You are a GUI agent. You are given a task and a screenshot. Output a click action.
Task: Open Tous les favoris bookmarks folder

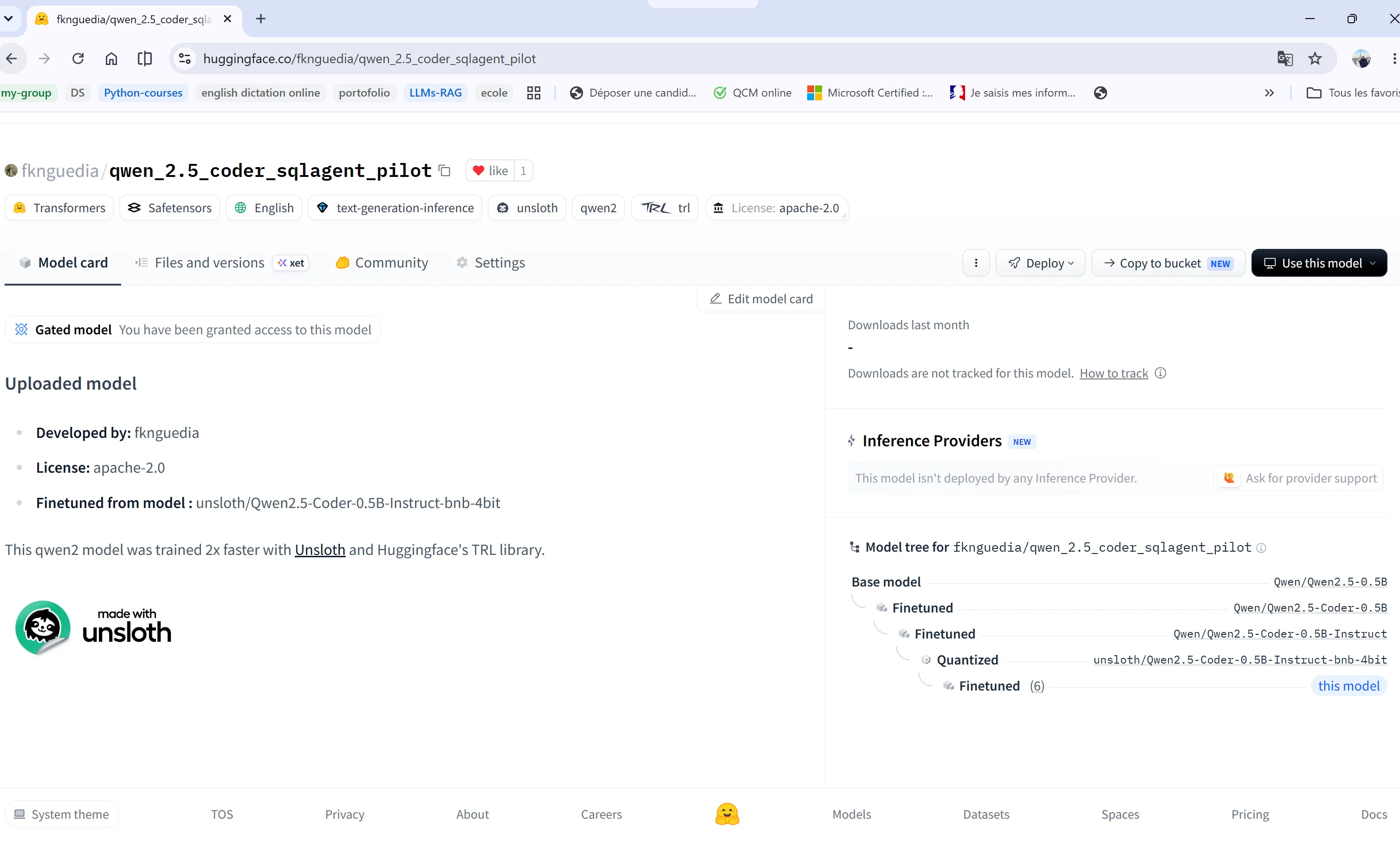(1354, 93)
